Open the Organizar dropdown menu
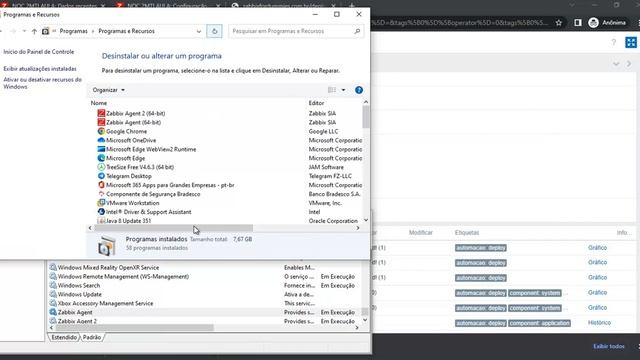Viewport: 640px width, 360px height. point(109,90)
